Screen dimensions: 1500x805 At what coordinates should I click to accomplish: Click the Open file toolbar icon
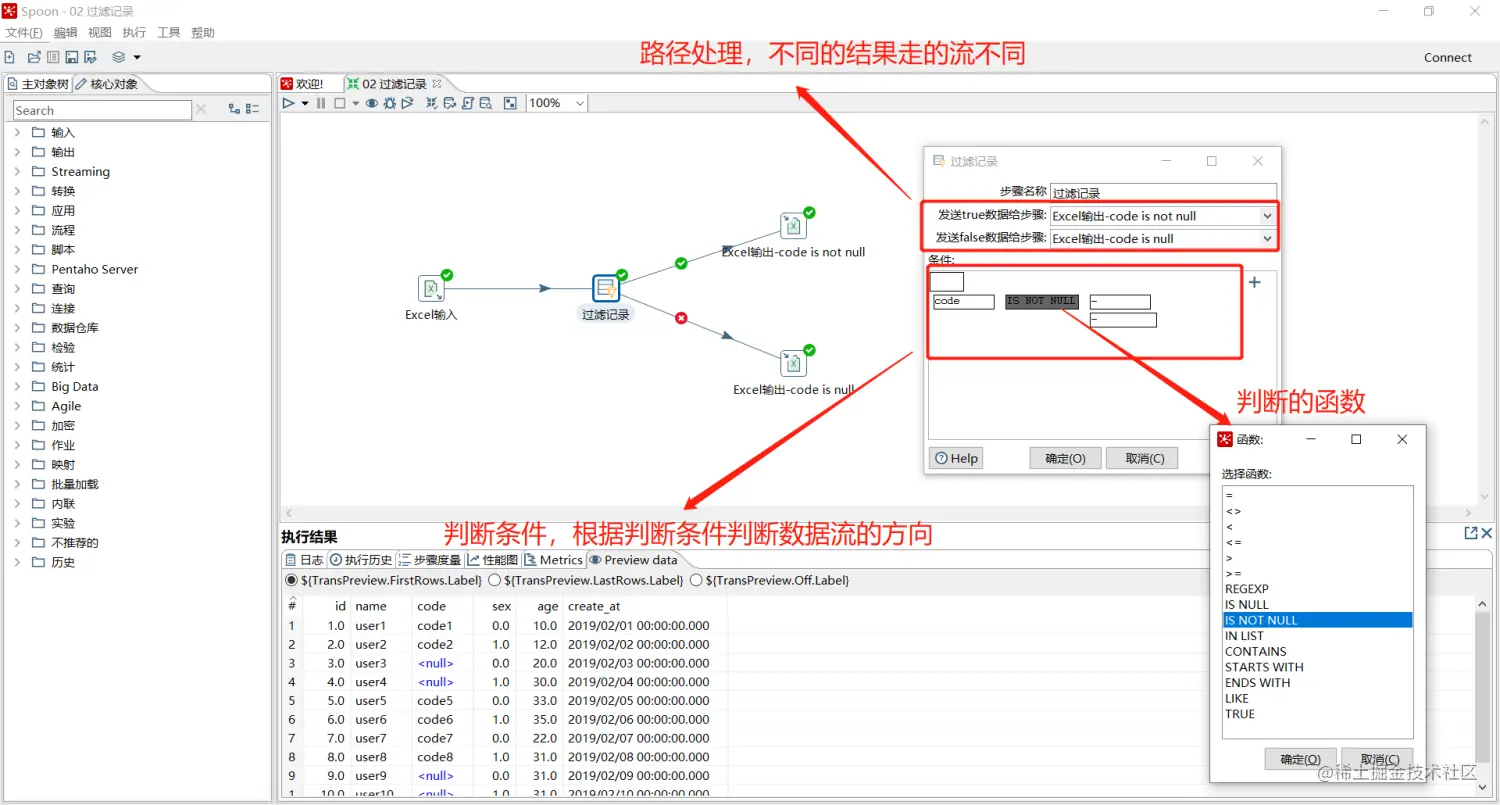point(34,57)
